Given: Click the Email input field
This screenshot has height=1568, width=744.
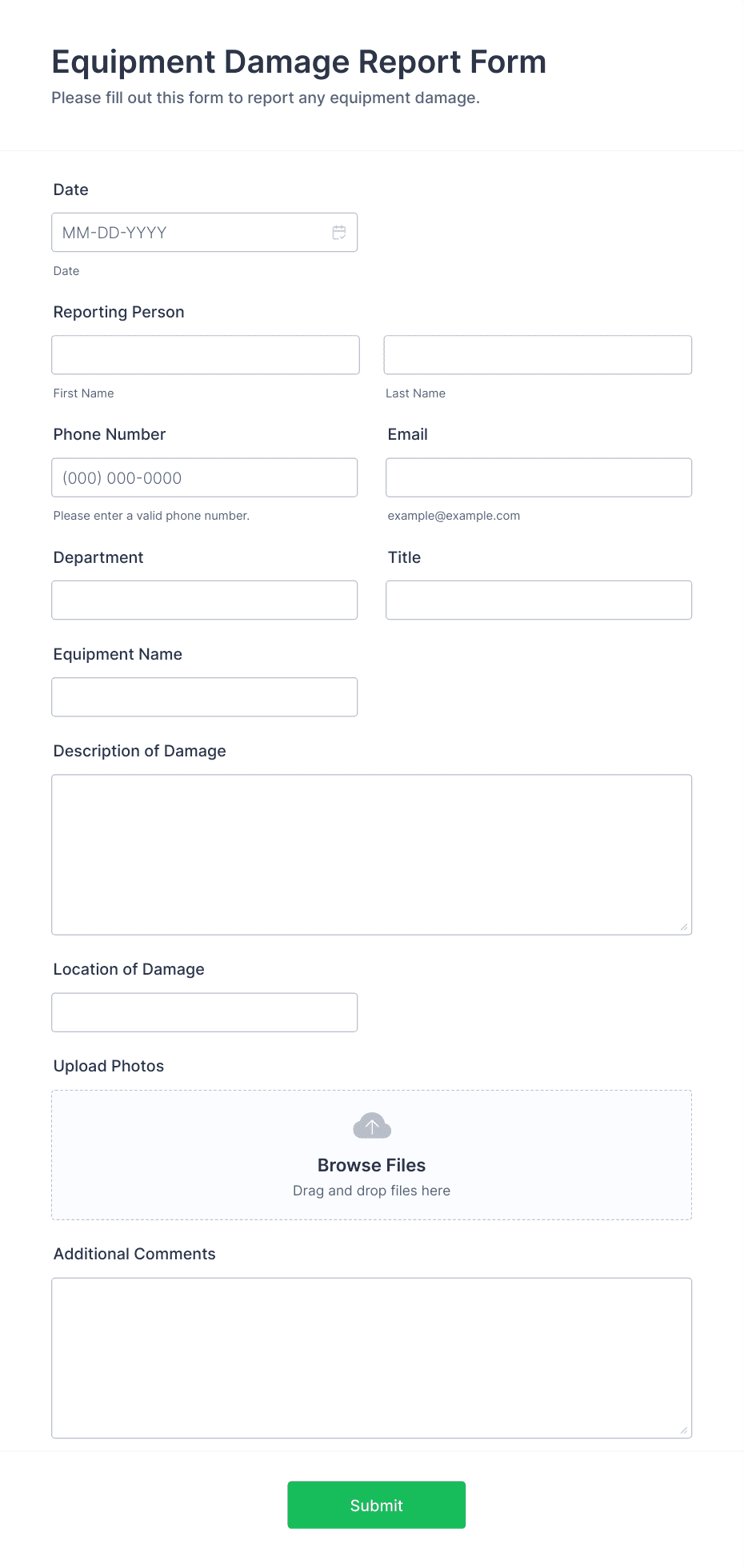Looking at the screenshot, I should 538,477.
